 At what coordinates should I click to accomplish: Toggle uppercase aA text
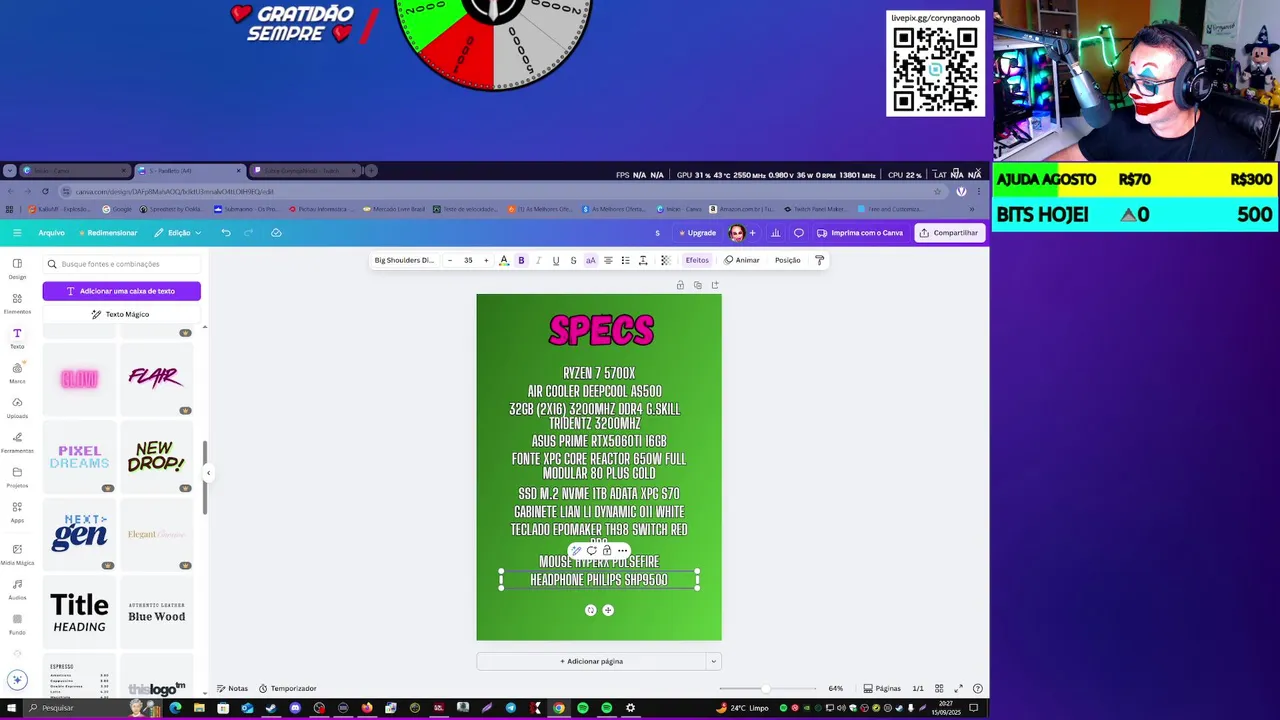tap(590, 260)
